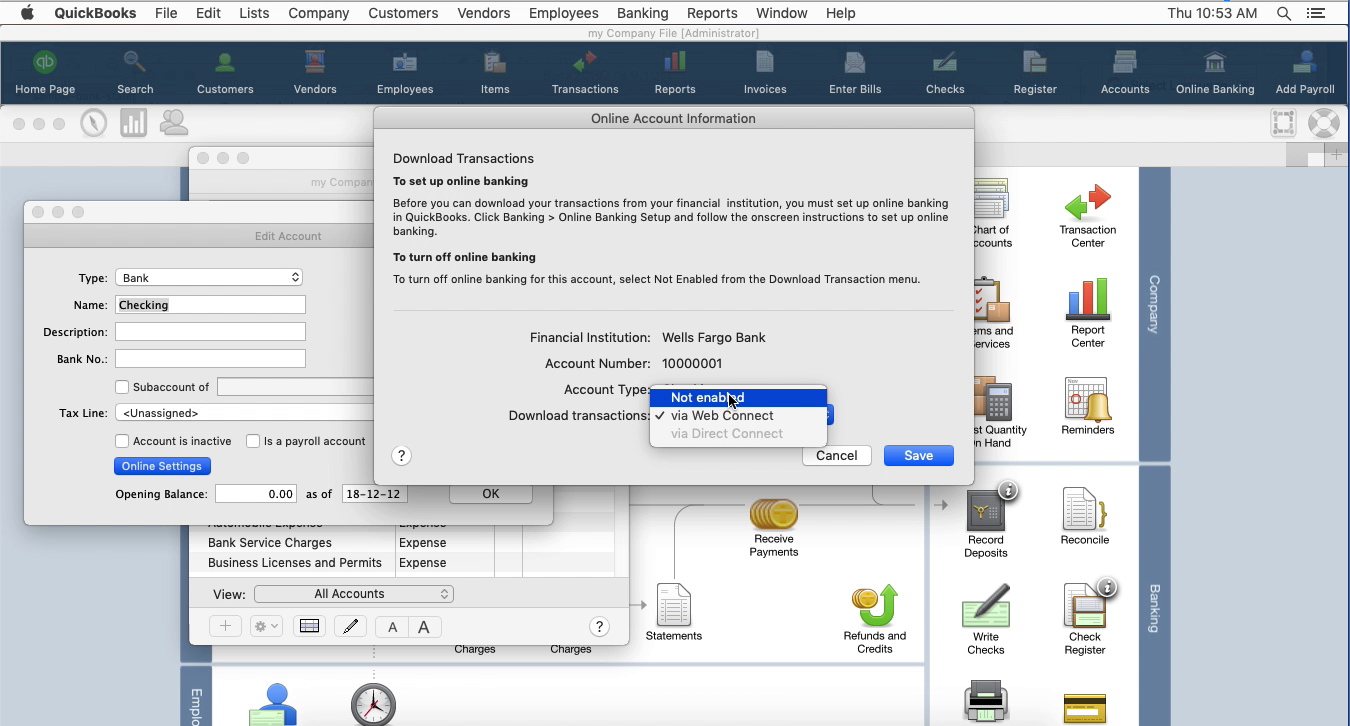Open the Enter Bills toolbar icon
Viewport: 1350px width, 726px height.
855,72
